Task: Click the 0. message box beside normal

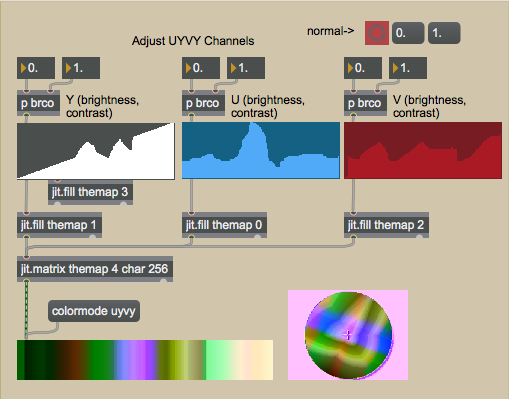Action: coord(408,33)
